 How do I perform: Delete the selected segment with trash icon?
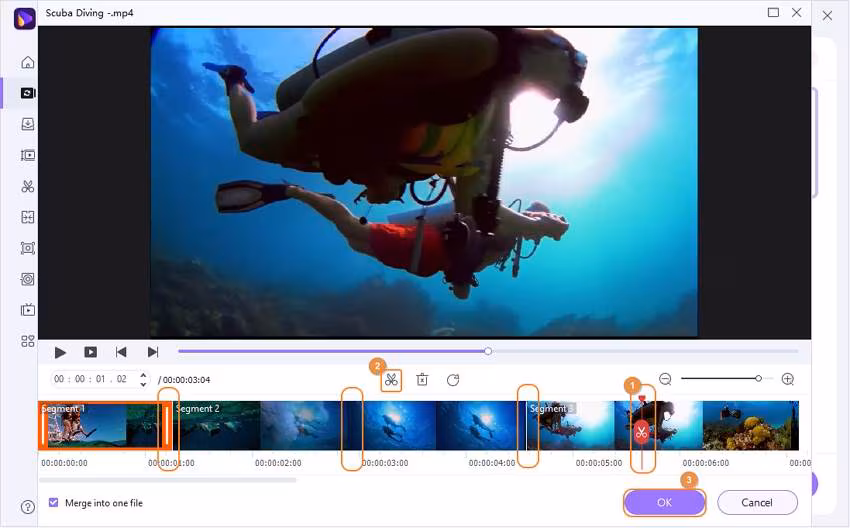click(x=422, y=379)
